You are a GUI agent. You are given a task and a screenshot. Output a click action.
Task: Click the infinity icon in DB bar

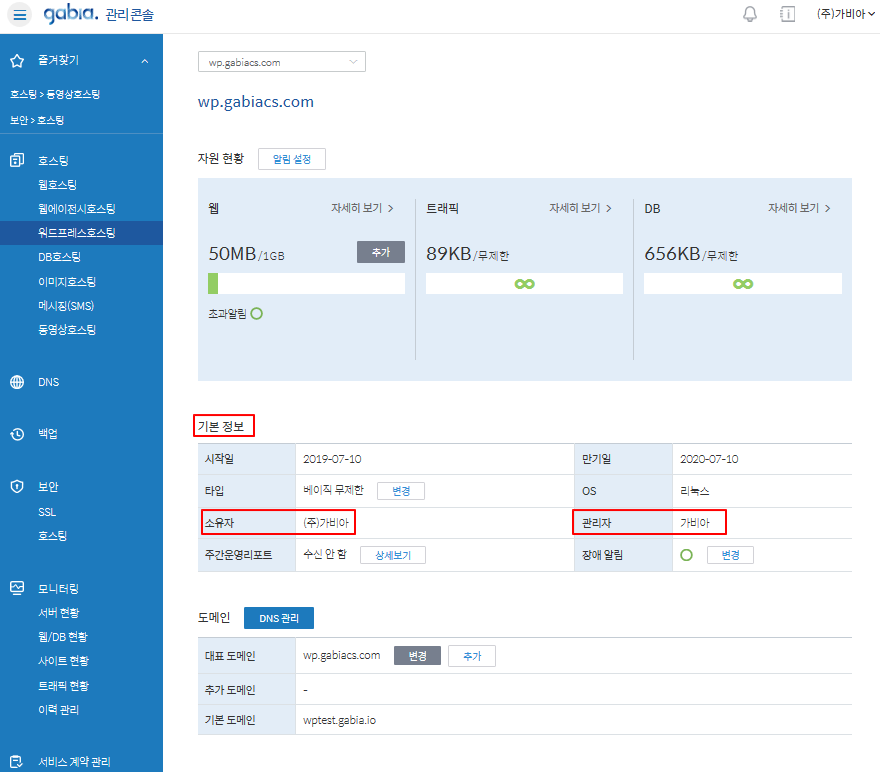(742, 284)
